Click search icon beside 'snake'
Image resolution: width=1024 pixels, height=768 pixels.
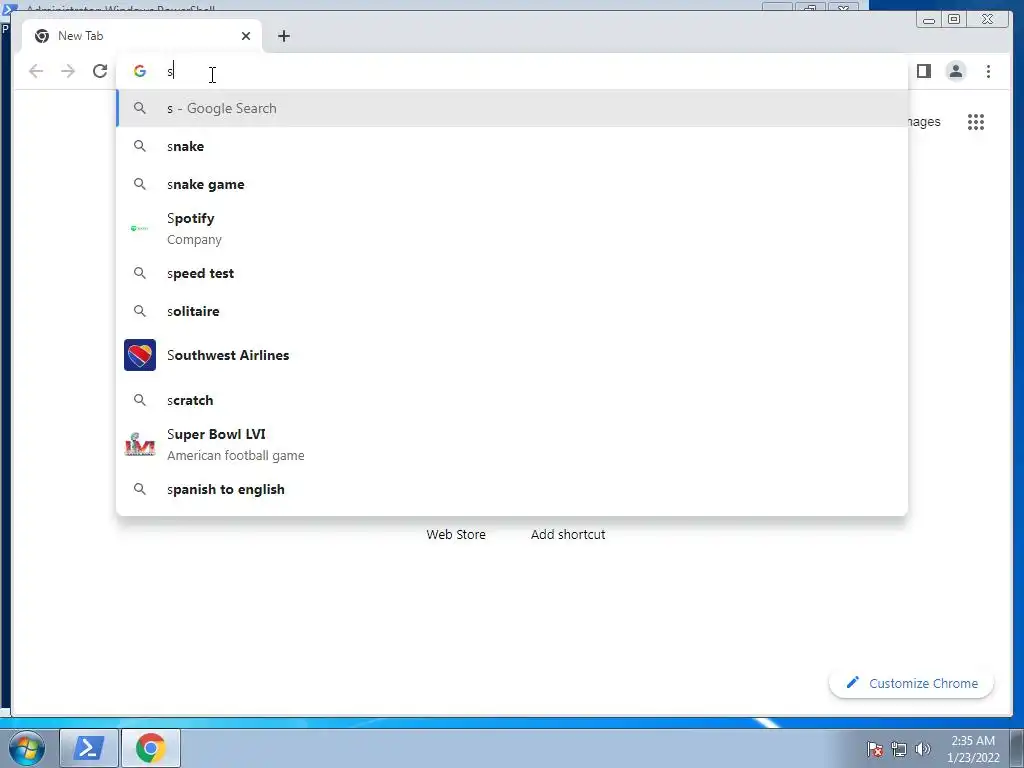point(140,146)
